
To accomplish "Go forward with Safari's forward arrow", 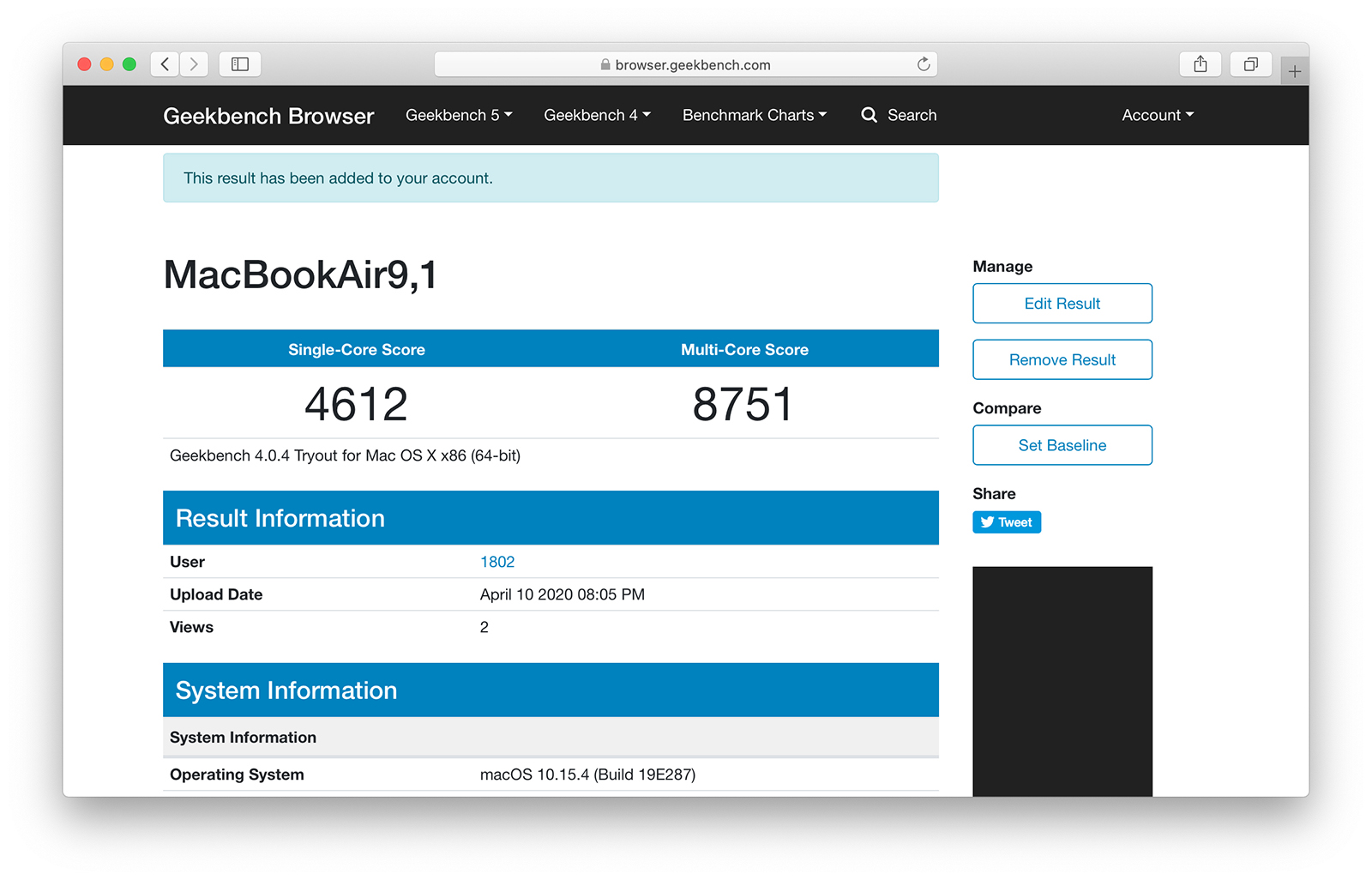I will [194, 64].
